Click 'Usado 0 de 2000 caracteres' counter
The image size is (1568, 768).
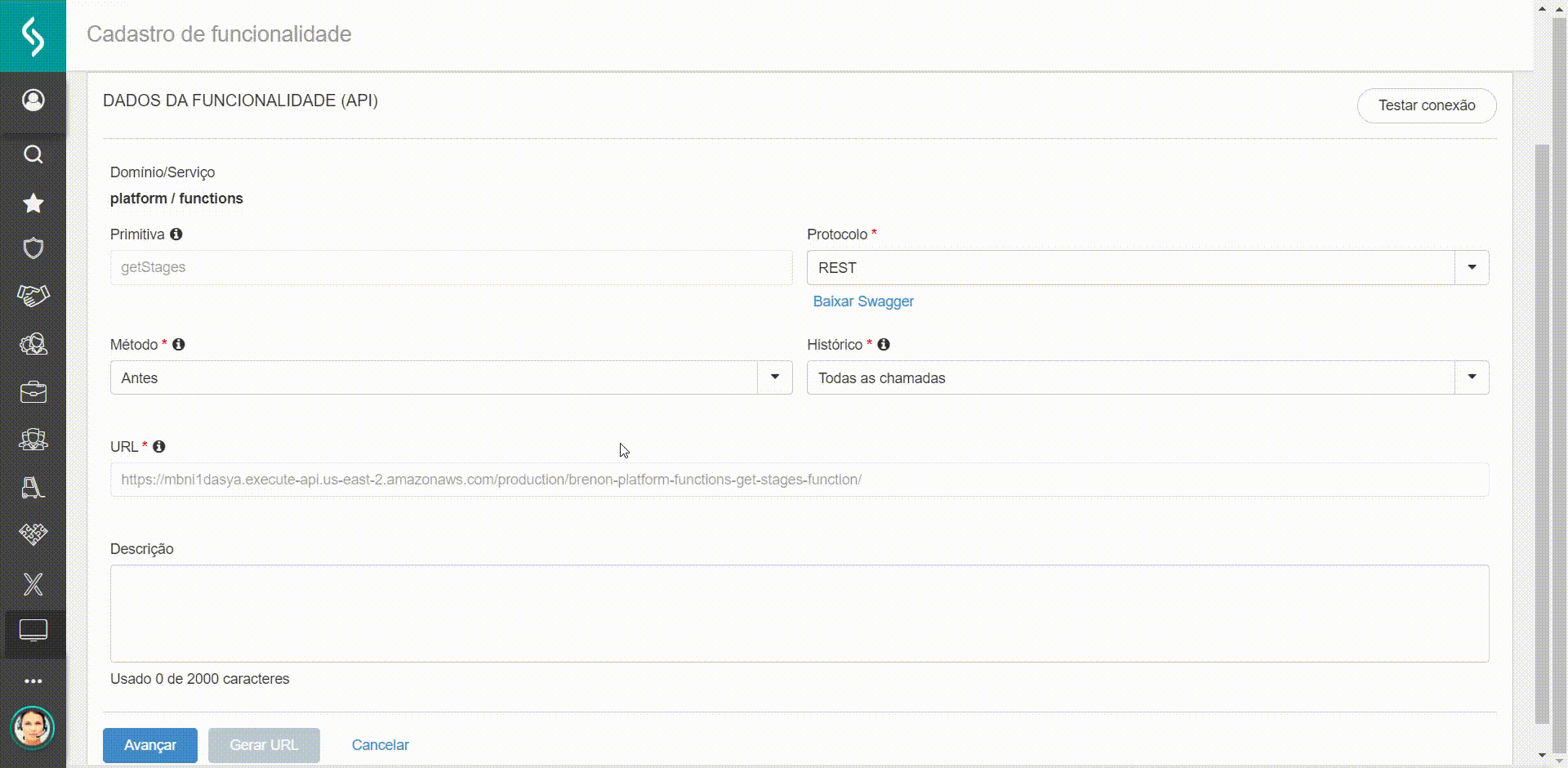(200, 679)
